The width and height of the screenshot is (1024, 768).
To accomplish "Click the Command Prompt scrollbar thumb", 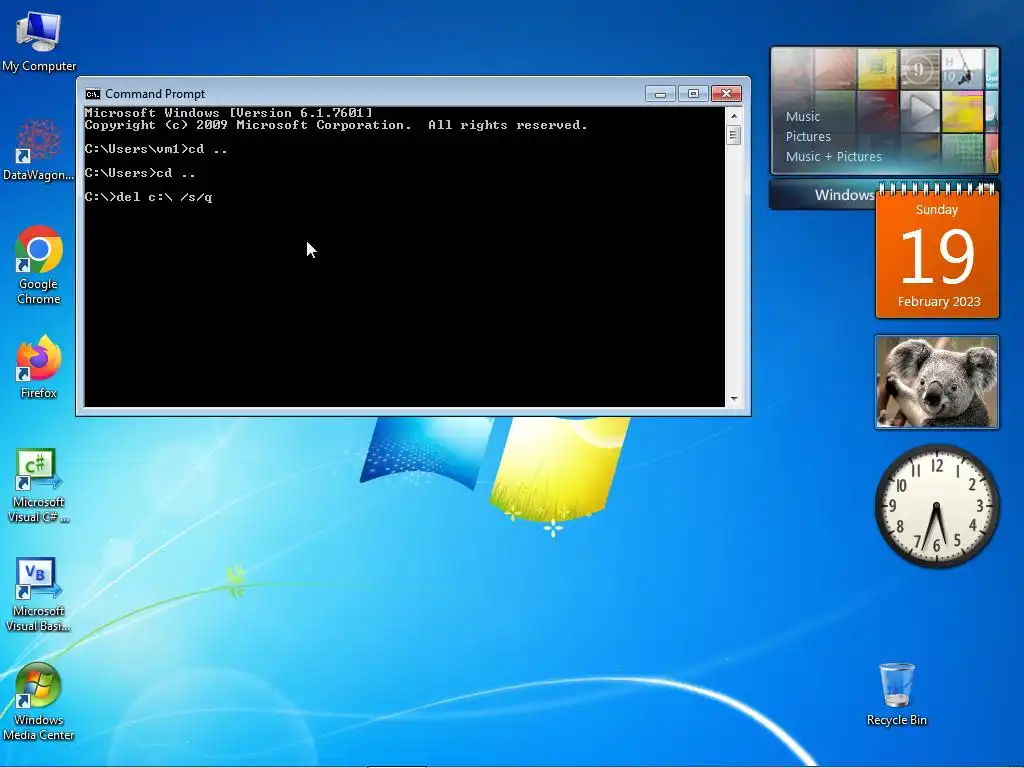I will (x=734, y=136).
